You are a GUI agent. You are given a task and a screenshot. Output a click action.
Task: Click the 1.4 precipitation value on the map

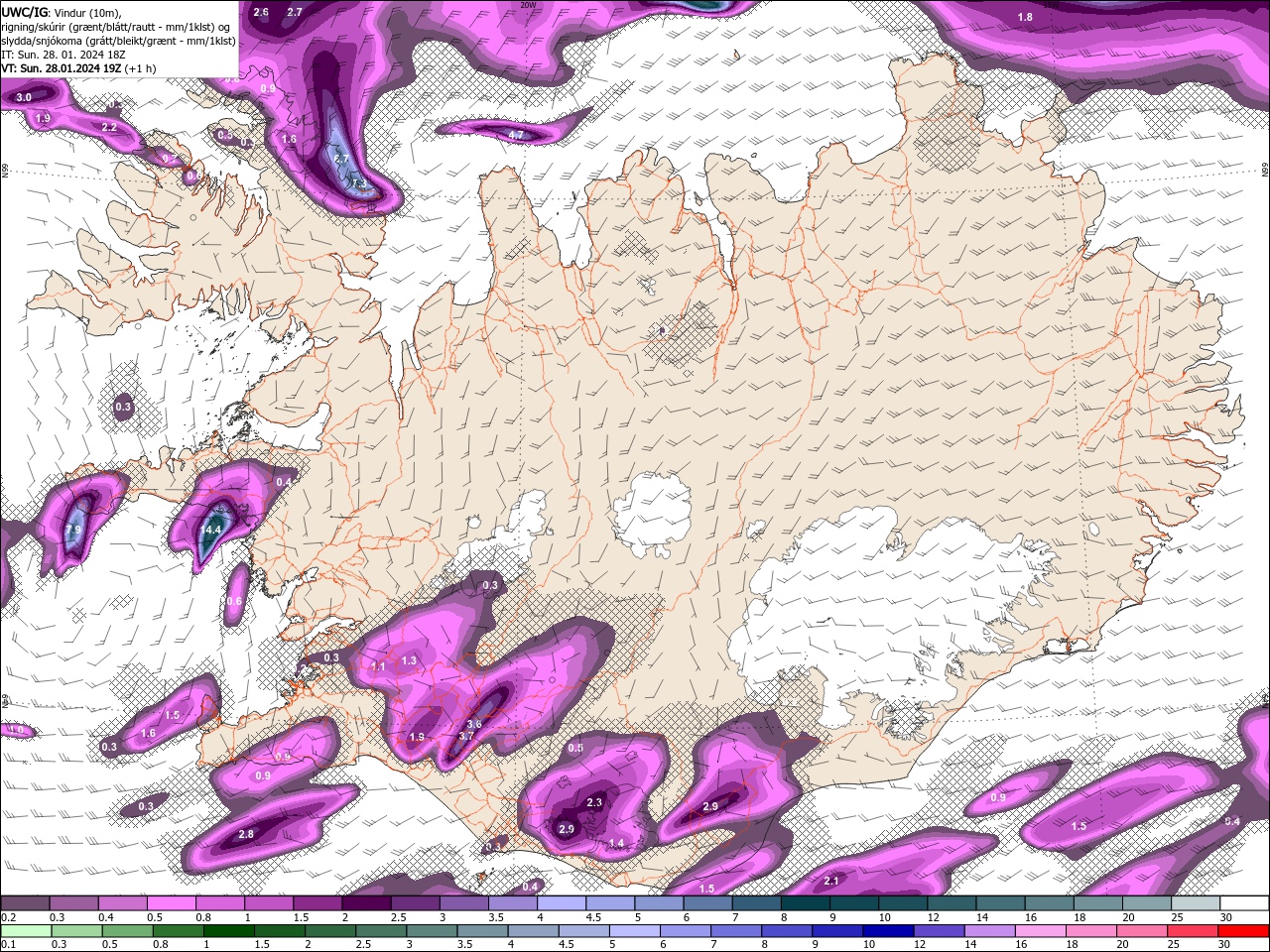pos(616,843)
